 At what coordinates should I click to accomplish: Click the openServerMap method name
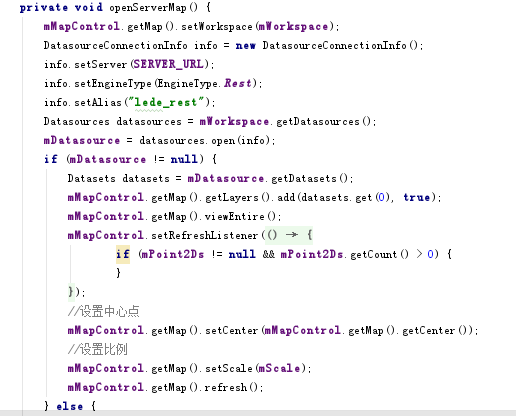pos(148,7)
